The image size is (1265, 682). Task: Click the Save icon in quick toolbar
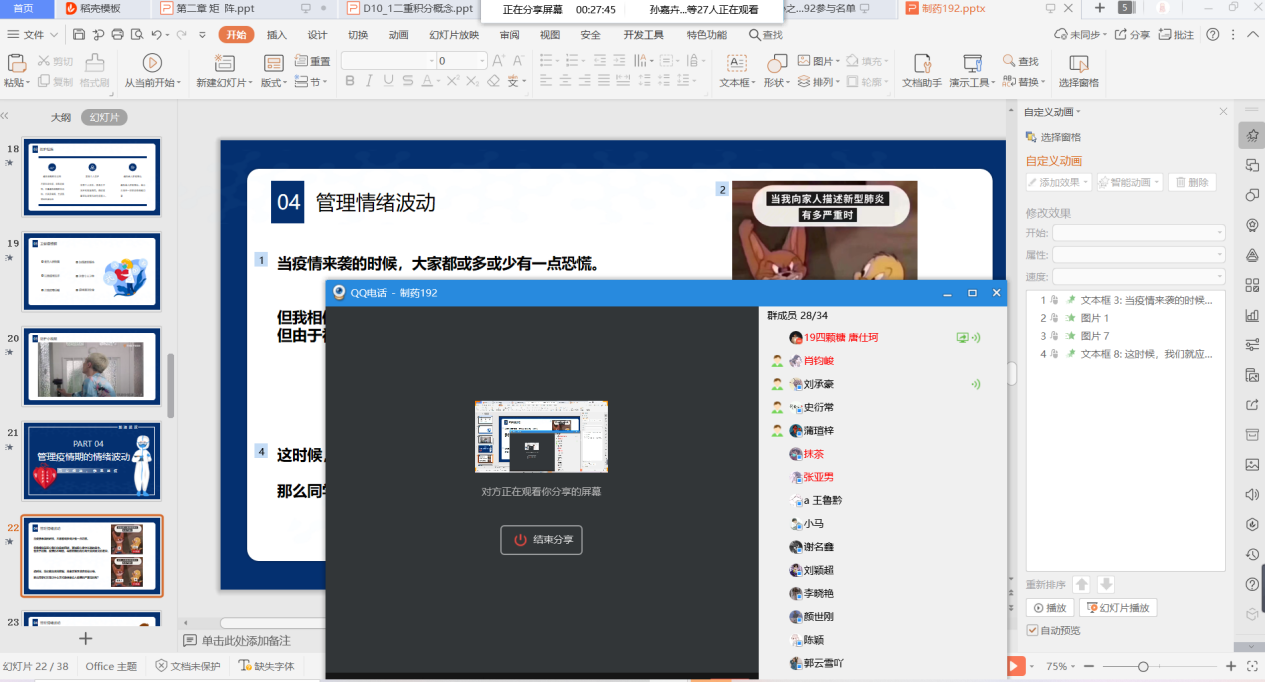[x=79, y=34]
